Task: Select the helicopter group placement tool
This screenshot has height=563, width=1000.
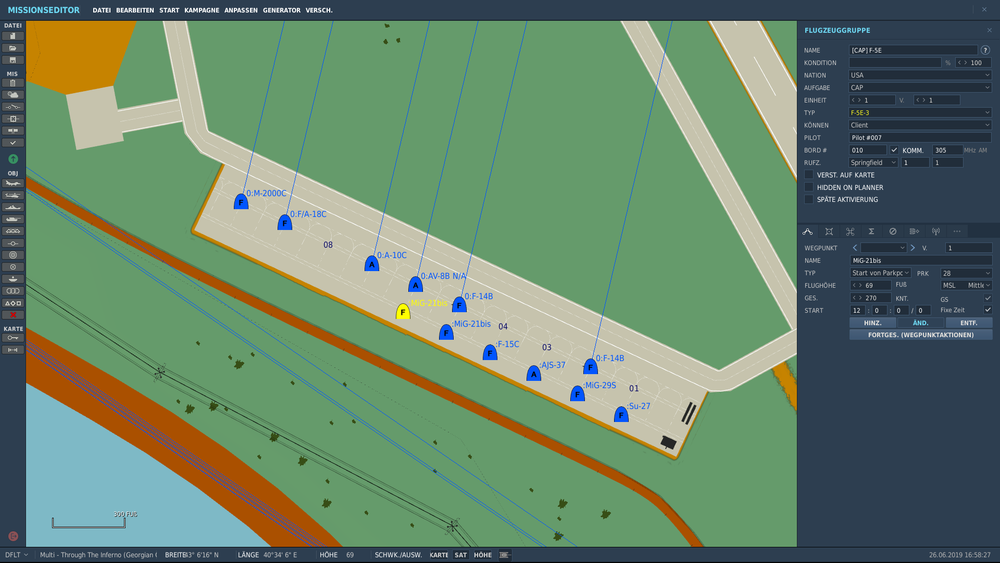Action: (x=13, y=195)
